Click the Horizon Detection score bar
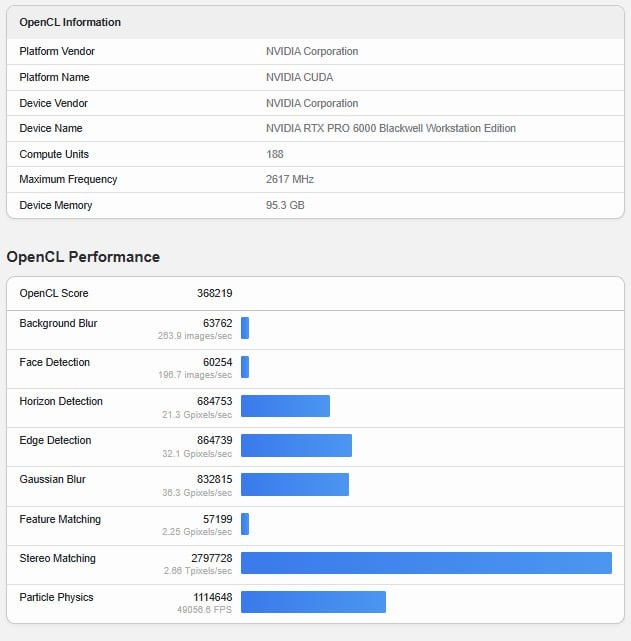The width and height of the screenshot is (631, 641). tap(285, 406)
